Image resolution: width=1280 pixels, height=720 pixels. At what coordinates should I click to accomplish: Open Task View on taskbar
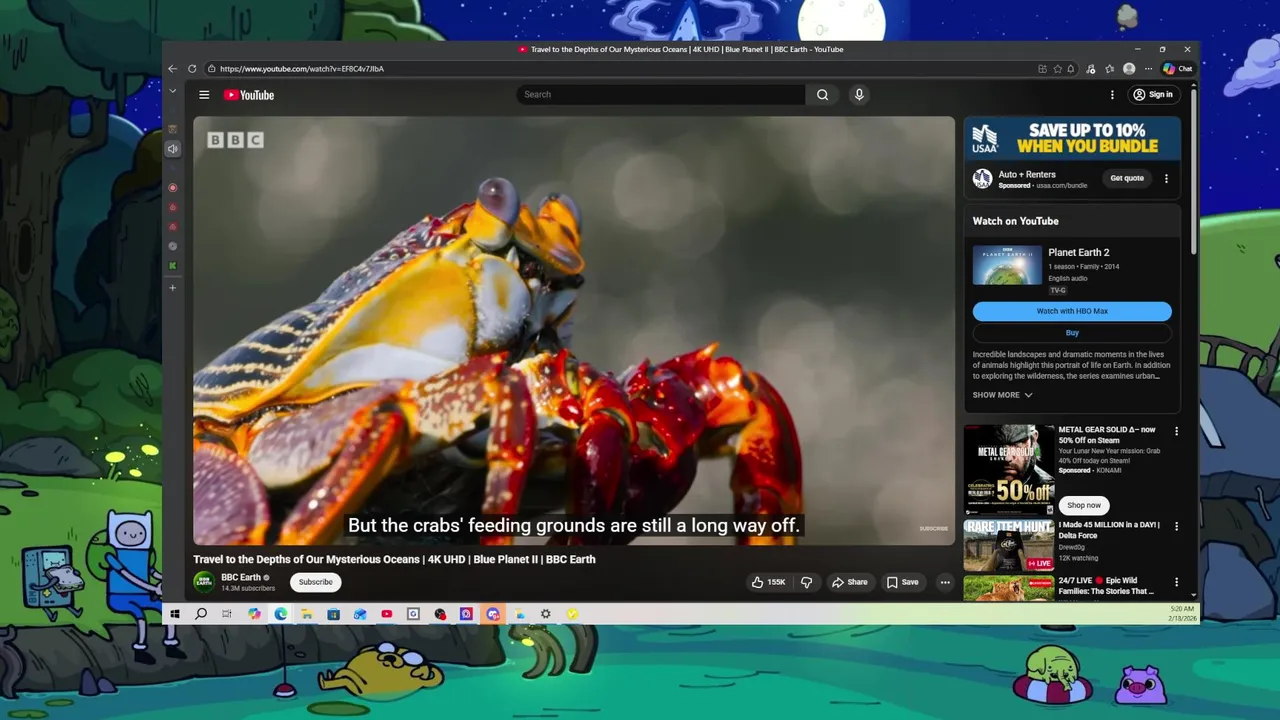point(227,614)
